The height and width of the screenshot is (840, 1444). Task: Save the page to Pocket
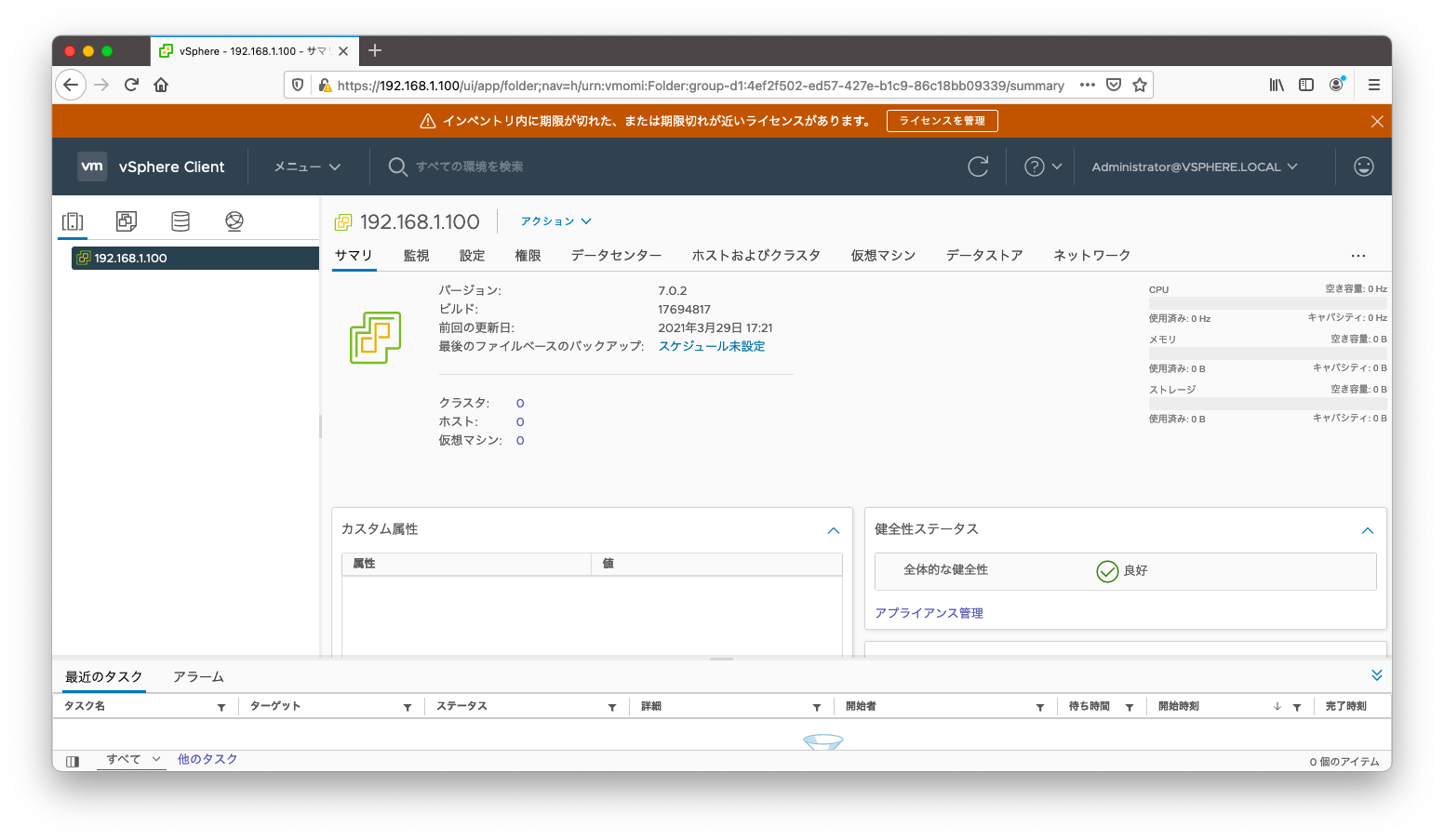[x=1114, y=85]
